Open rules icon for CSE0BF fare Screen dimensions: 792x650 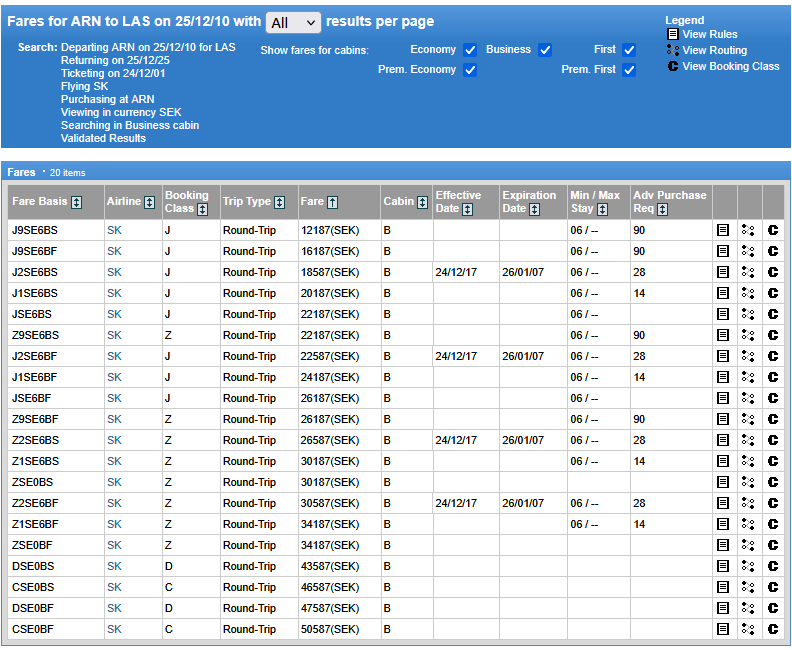[x=724, y=629]
